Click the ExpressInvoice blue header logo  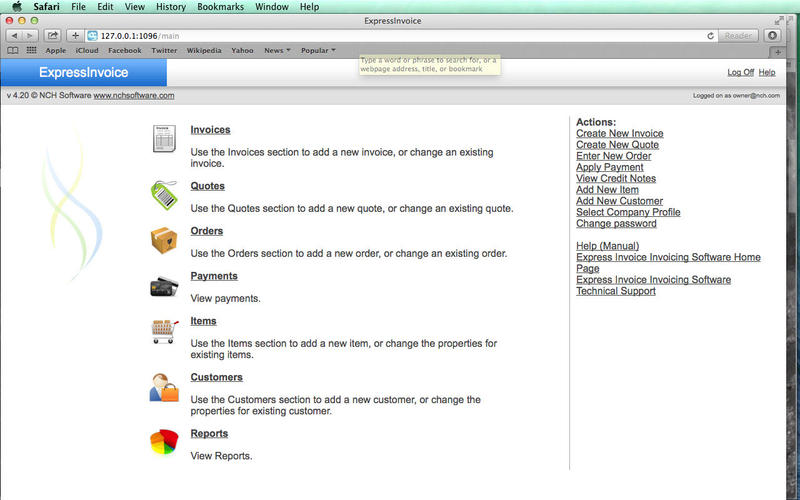tap(84, 72)
